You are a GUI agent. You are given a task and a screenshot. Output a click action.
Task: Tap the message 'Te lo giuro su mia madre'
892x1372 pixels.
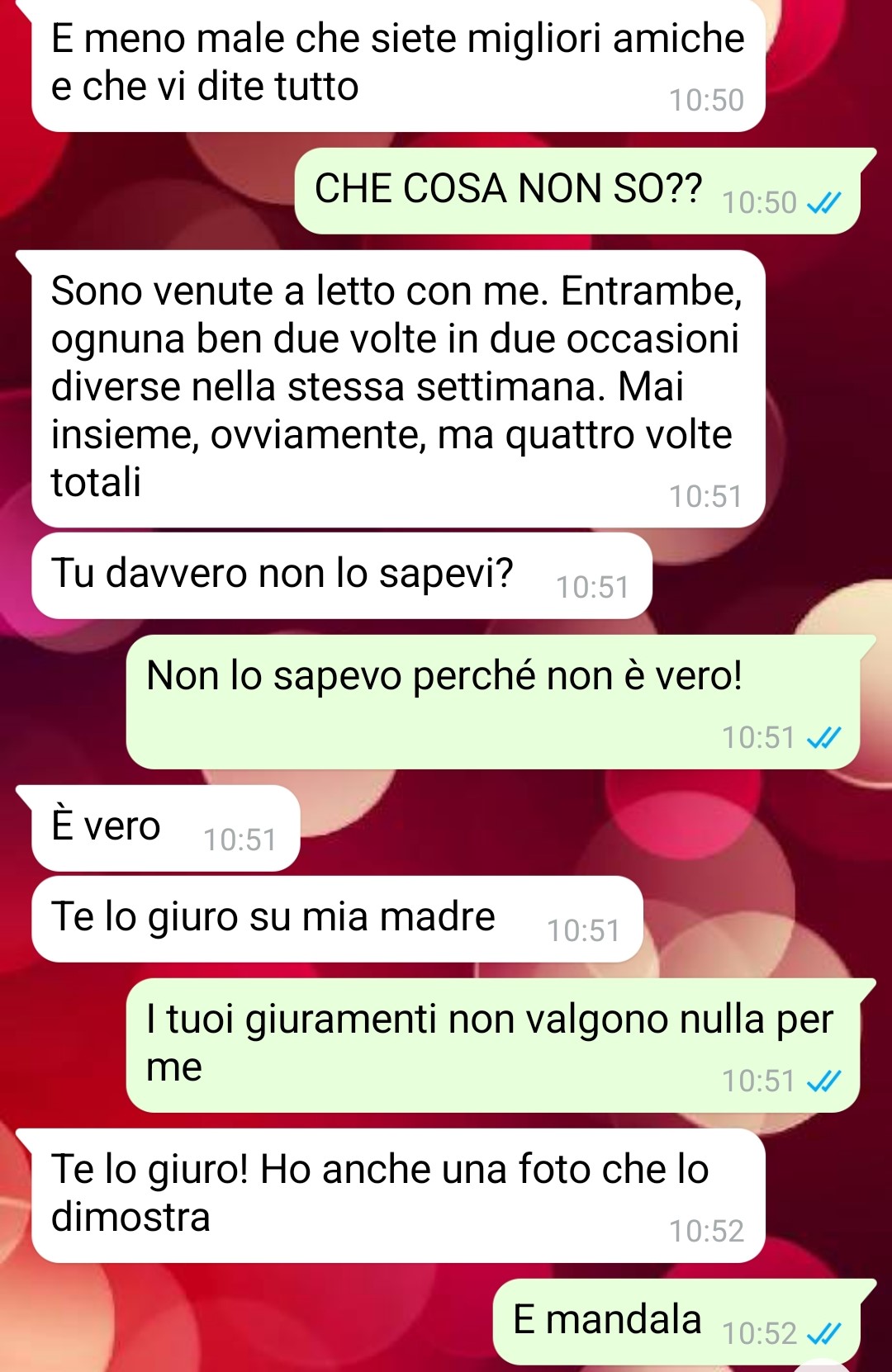[337, 919]
